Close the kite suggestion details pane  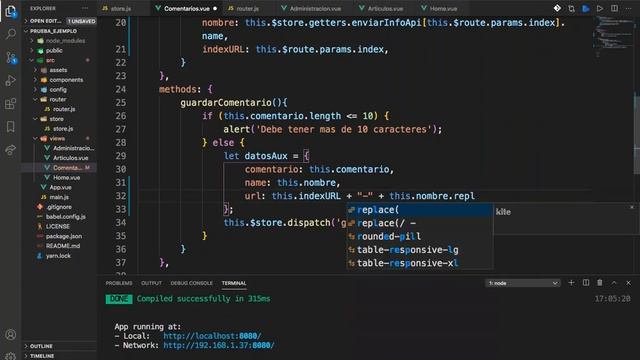coord(632,207)
